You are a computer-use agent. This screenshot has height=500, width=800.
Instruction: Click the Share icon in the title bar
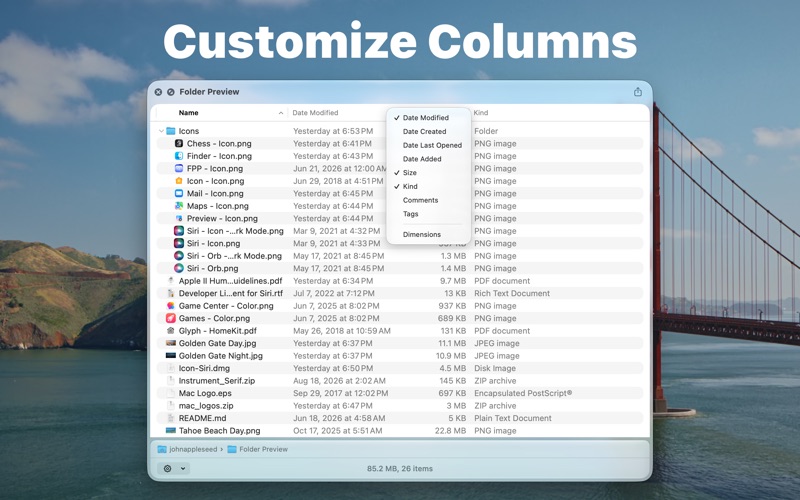tap(637, 92)
